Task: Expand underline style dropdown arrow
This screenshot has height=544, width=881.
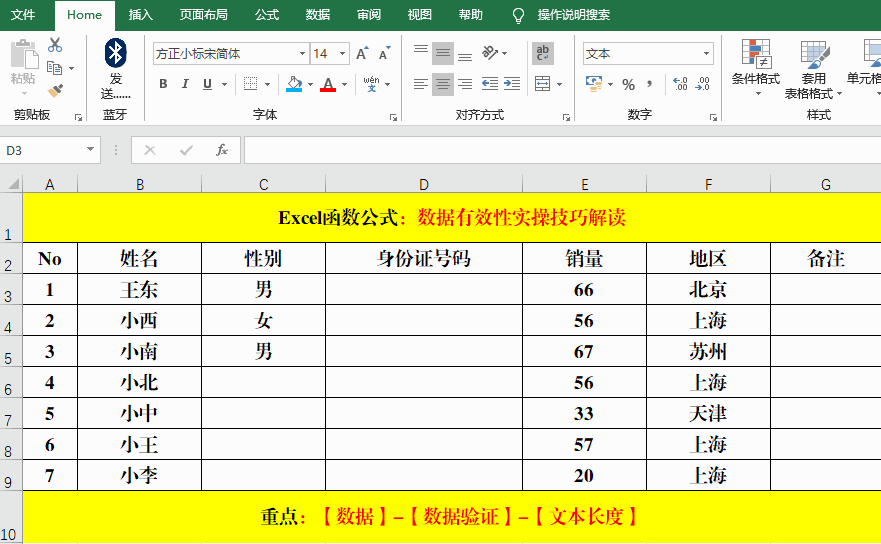Action: [x=224, y=84]
